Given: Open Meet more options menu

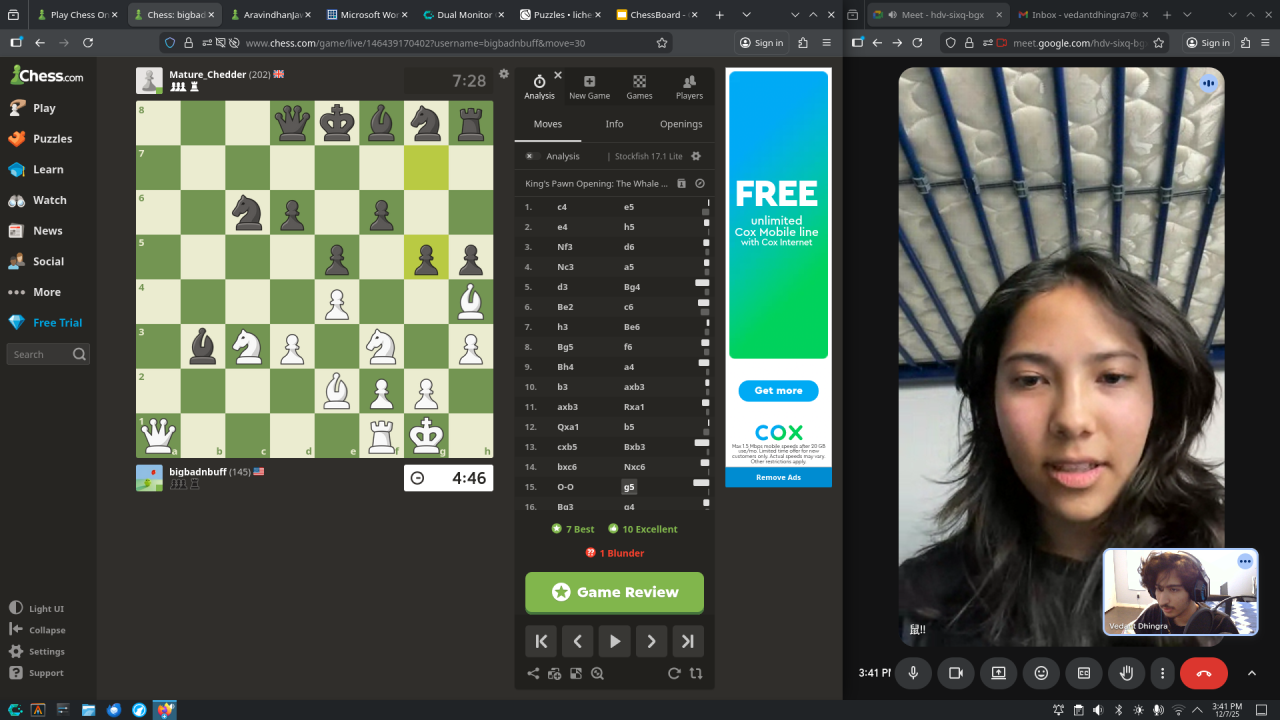Looking at the screenshot, I should [x=1162, y=673].
